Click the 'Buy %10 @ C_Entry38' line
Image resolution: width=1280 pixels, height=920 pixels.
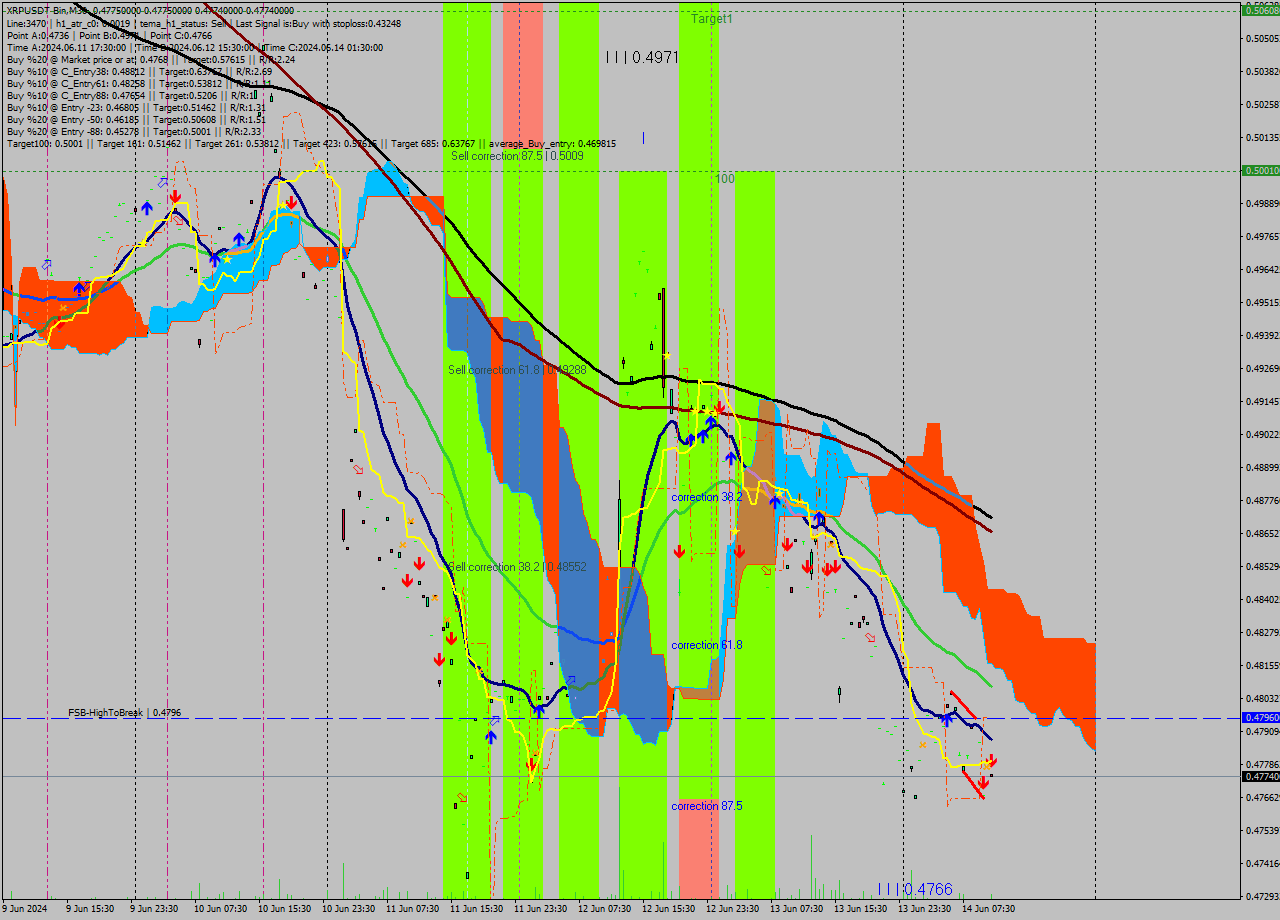click(139, 72)
